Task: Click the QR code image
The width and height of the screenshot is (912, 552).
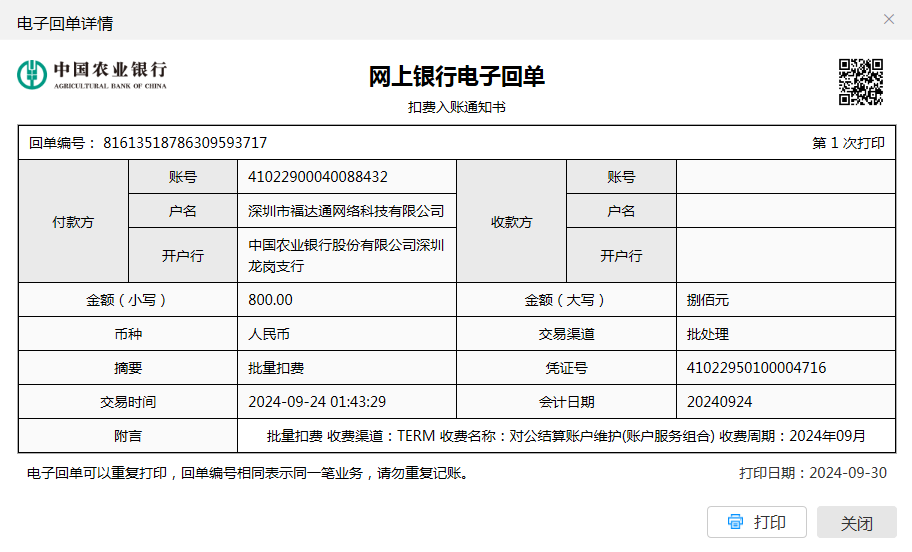Action: (861, 82)
